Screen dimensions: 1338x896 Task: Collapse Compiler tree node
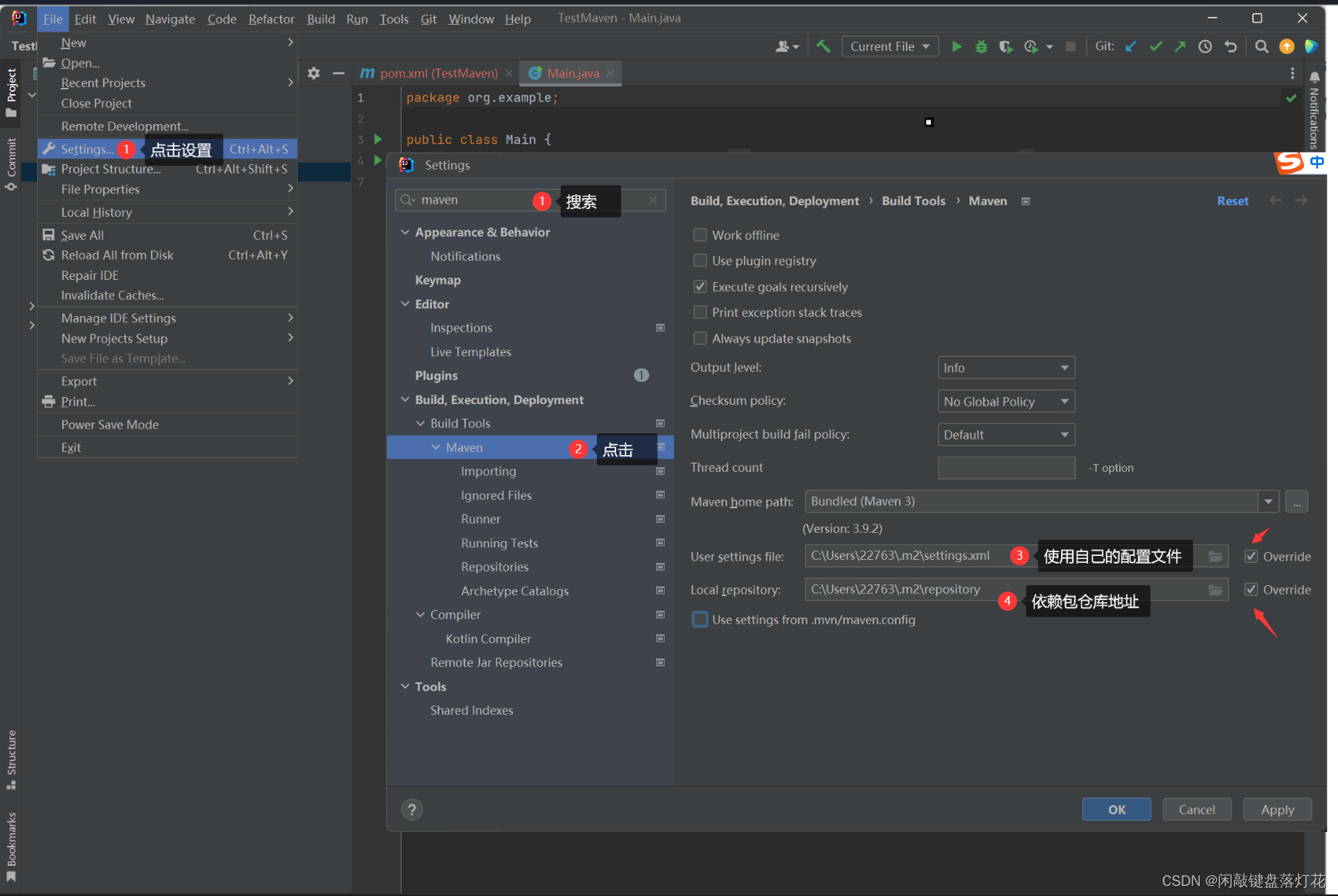point(420,615)
